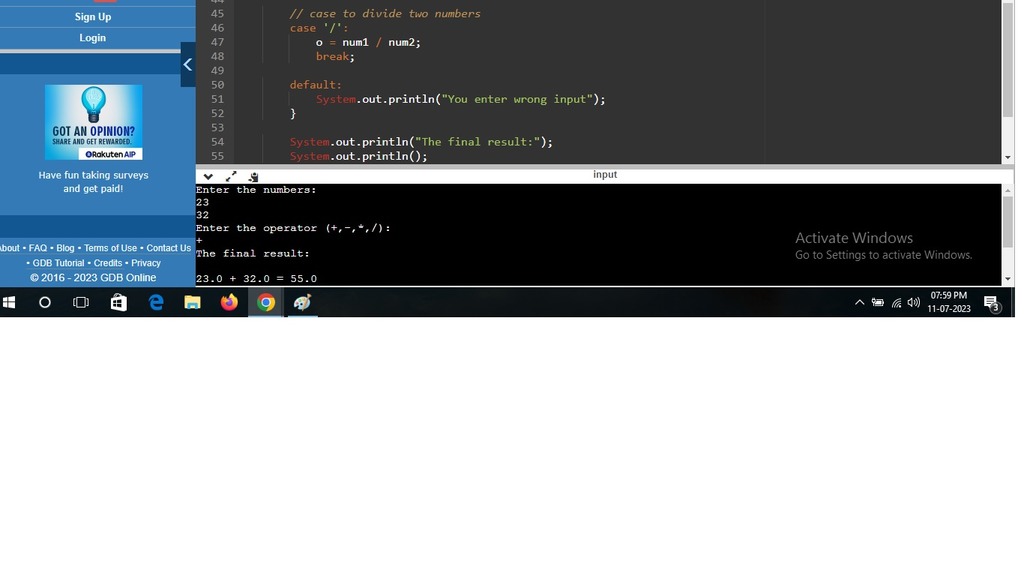Viewport: 1024px width, 576px height.
Task: Click 'The final result:' println in the editor
Action: click(x=421, y=142)
